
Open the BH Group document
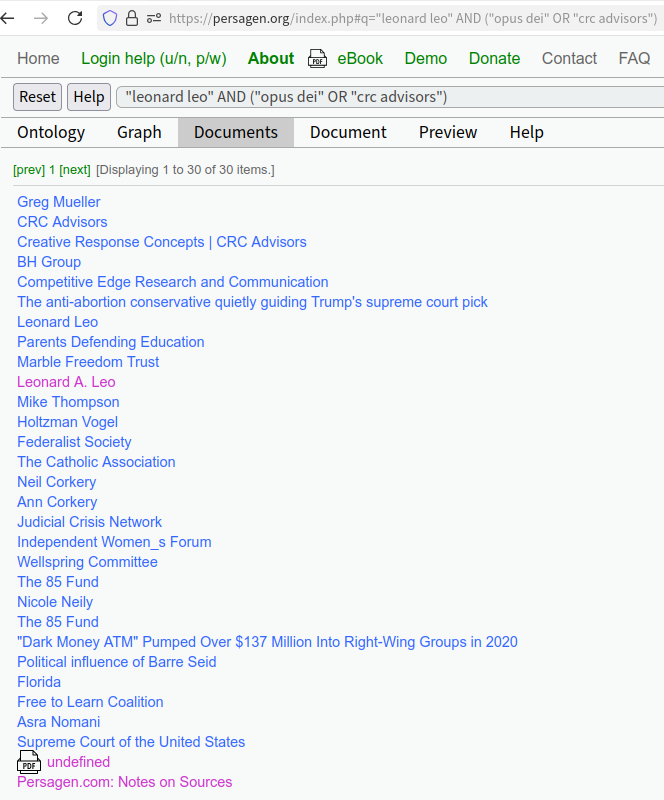[49, 262]
